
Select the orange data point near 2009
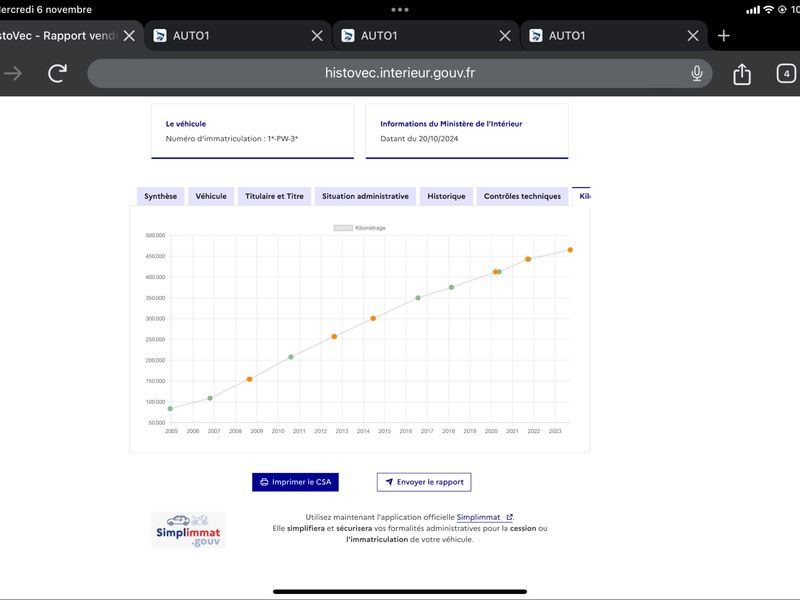click(x=249, y=379)
